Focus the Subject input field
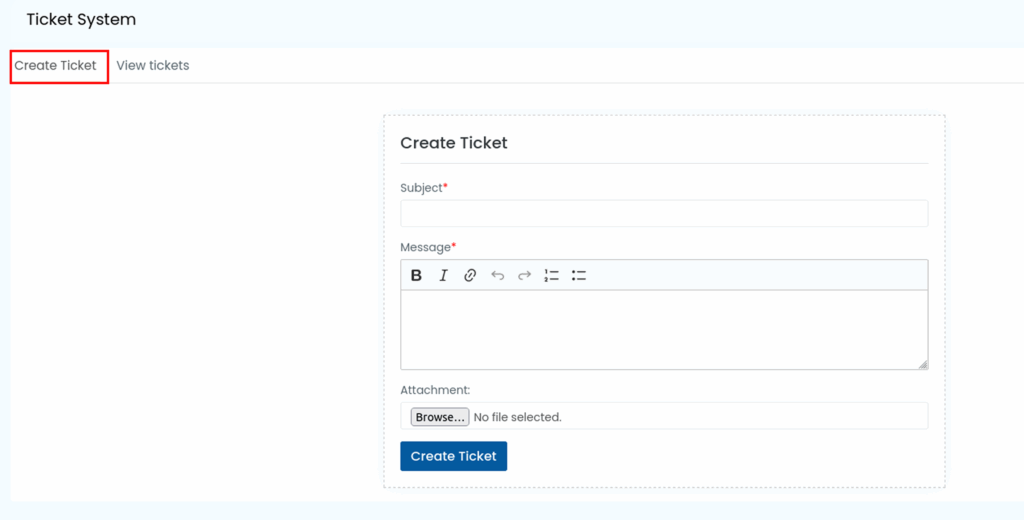Image resolution: width=1024 pixels, height=520 pixels. click(x=663, y=214)
